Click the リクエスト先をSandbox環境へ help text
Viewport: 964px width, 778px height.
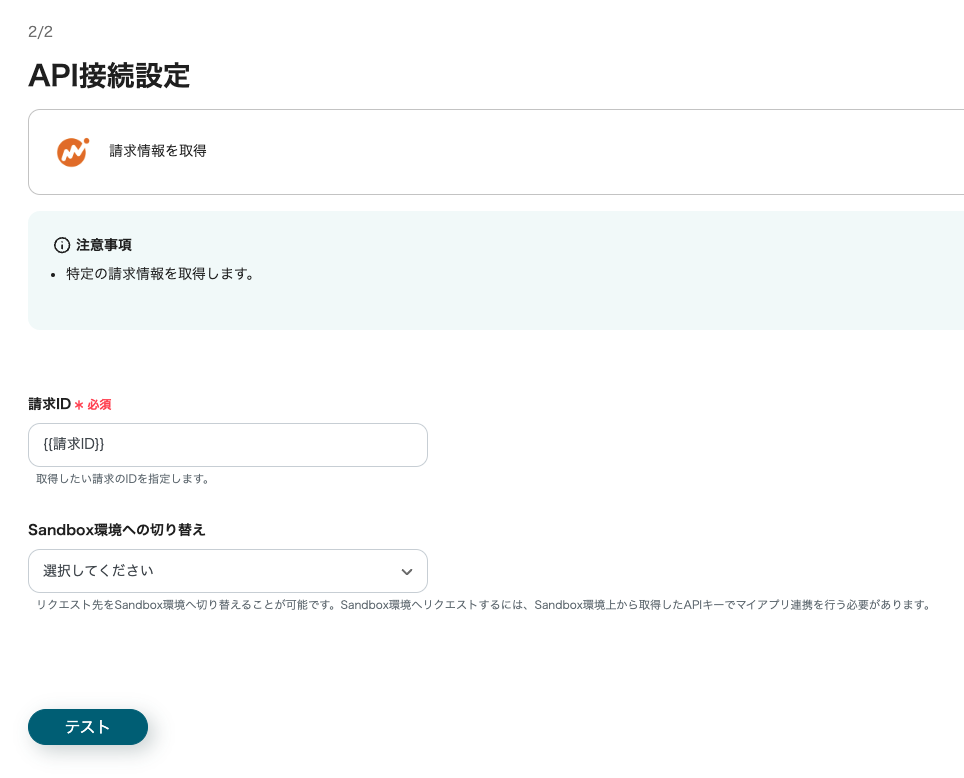click(x=484, y=605)
